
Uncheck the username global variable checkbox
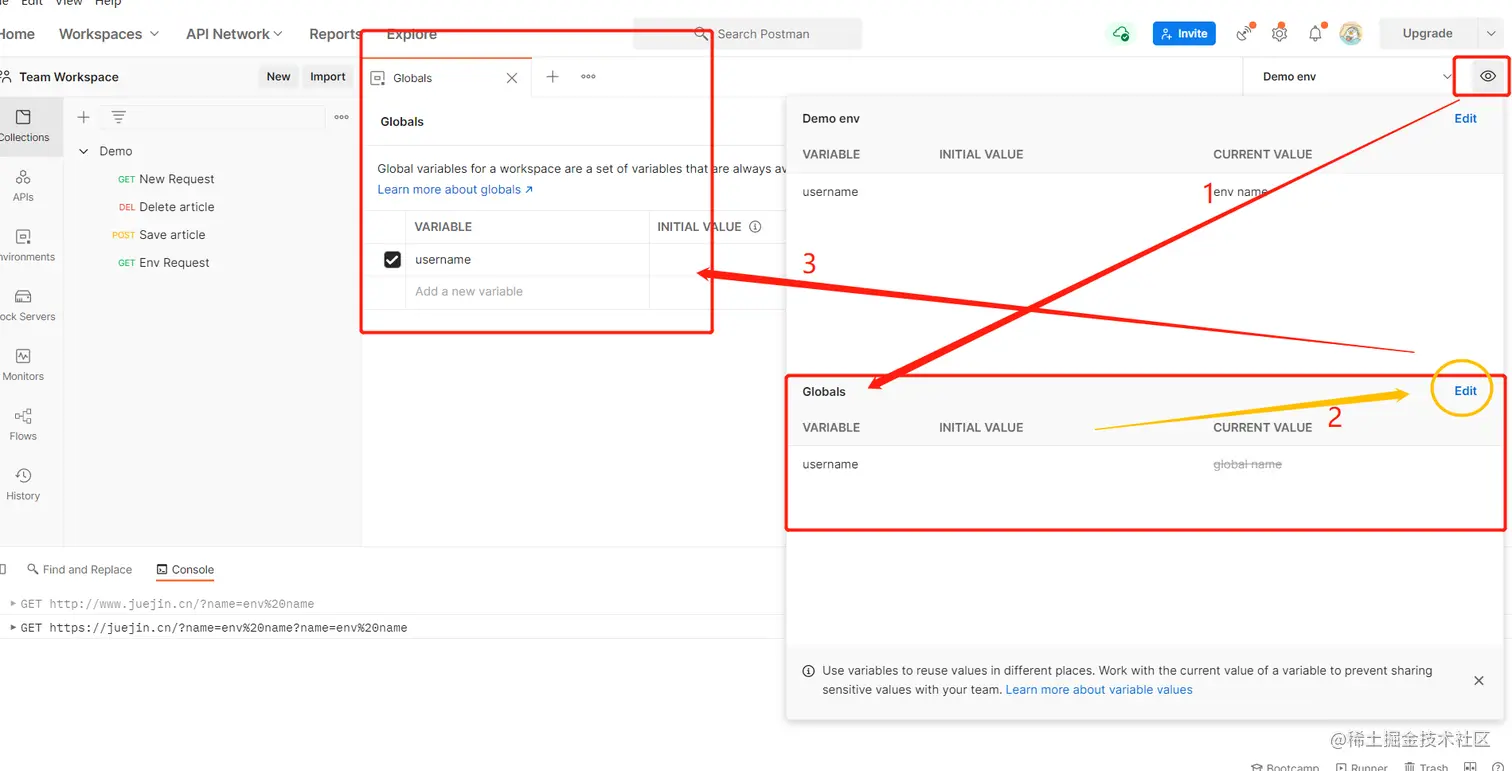pos(392,260)
